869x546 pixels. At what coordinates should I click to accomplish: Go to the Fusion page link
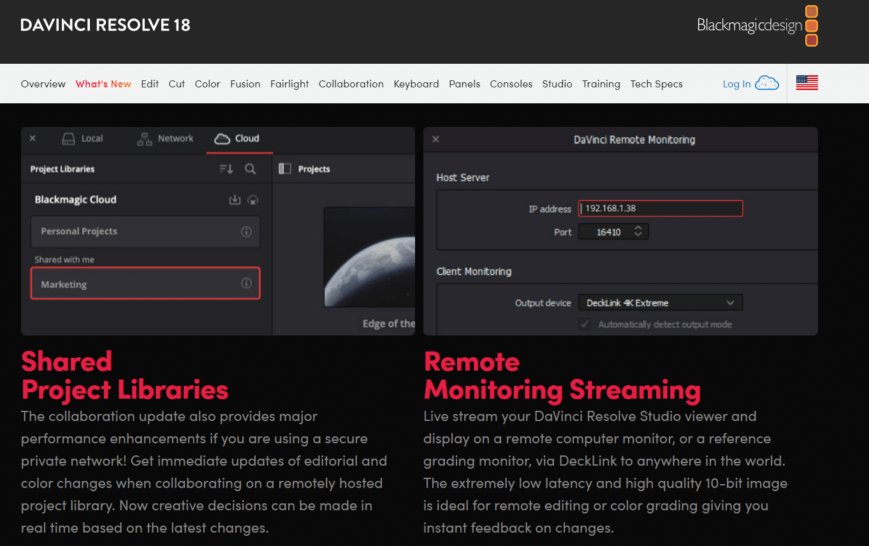pyautogui.click(x=245, y=84)
